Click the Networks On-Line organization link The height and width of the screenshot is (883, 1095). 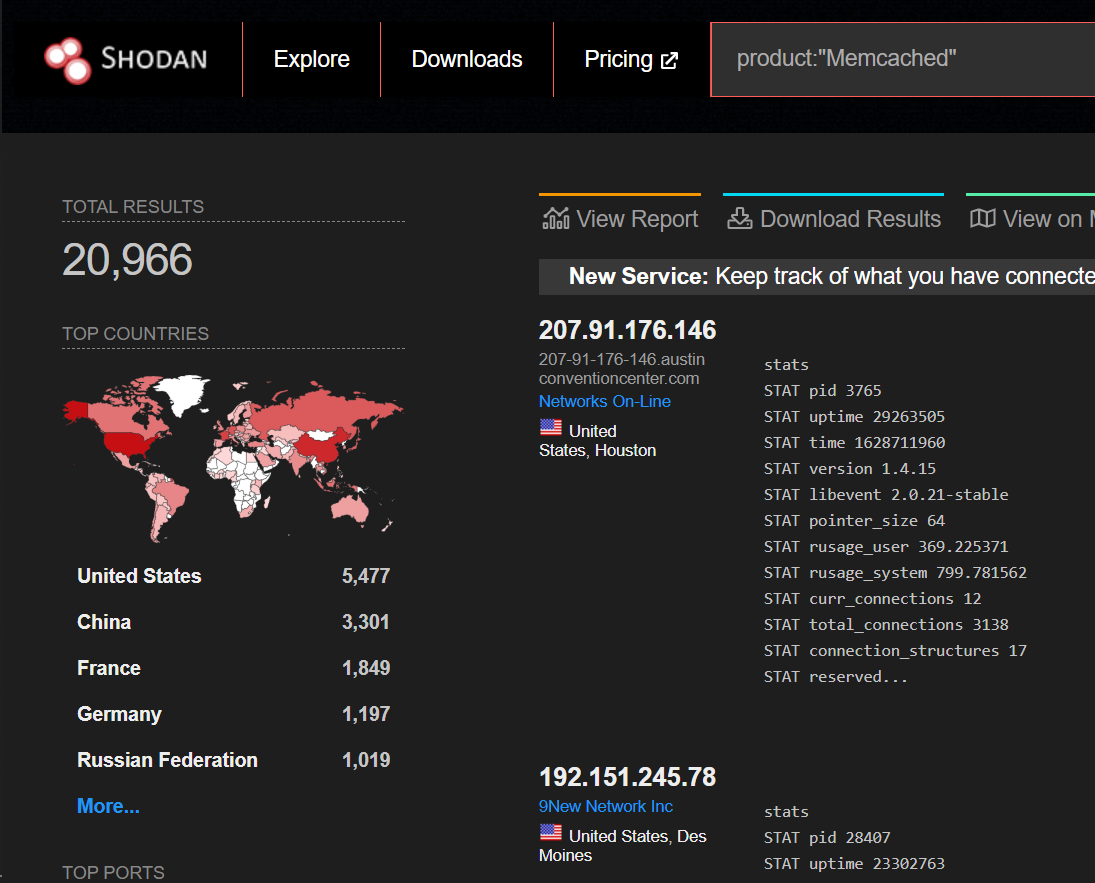(x=605, y=401)
